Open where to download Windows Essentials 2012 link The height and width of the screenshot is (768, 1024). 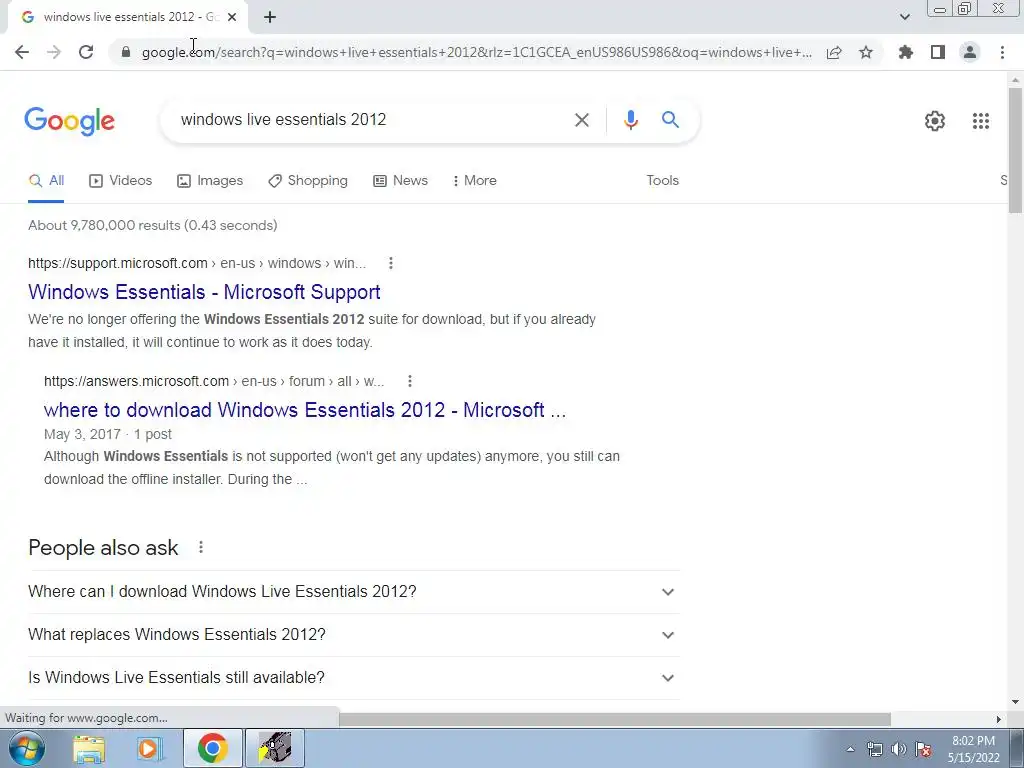[305, 410]
